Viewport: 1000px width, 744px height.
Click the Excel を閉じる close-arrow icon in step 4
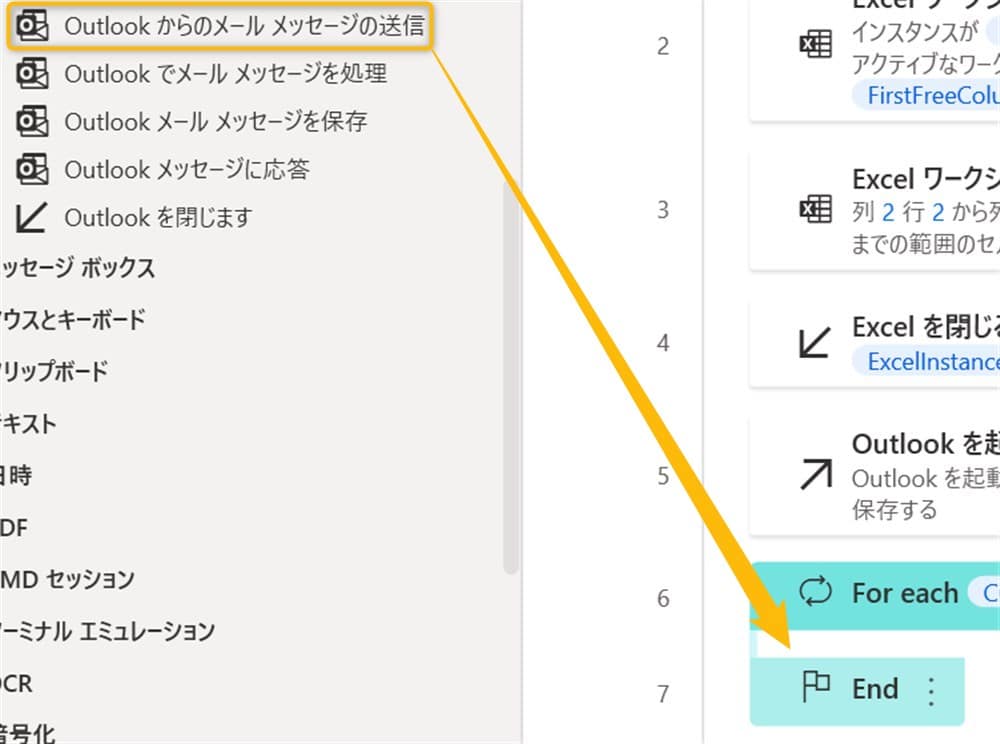[817, 340]
